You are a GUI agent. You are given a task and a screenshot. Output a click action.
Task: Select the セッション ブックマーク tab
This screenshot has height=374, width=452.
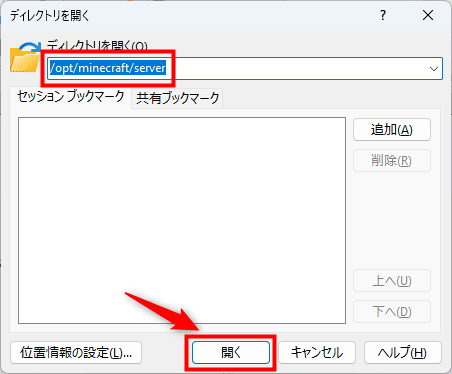click(70, 97)
